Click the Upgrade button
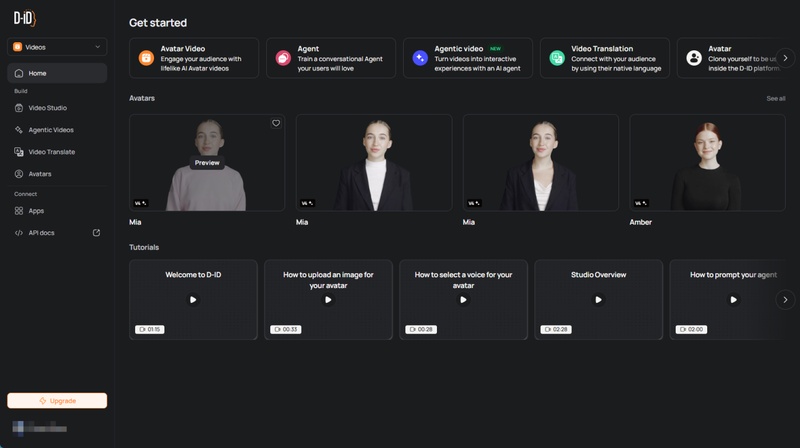800x448 pixels. [57, 401]
